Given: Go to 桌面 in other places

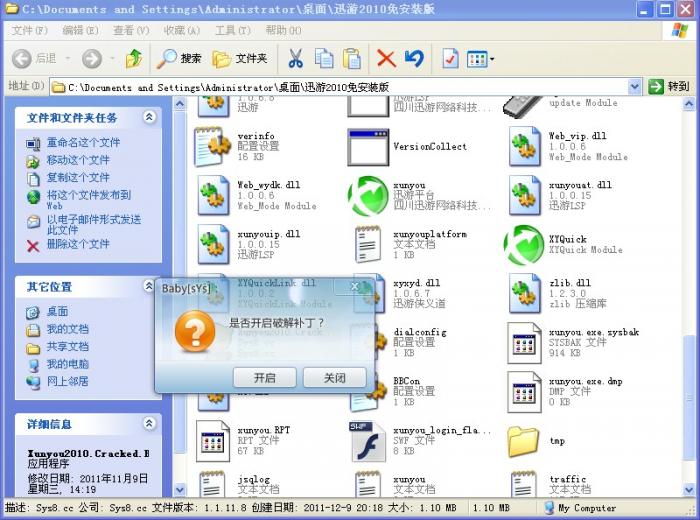Looking at the screenshot, I should 58,311.
